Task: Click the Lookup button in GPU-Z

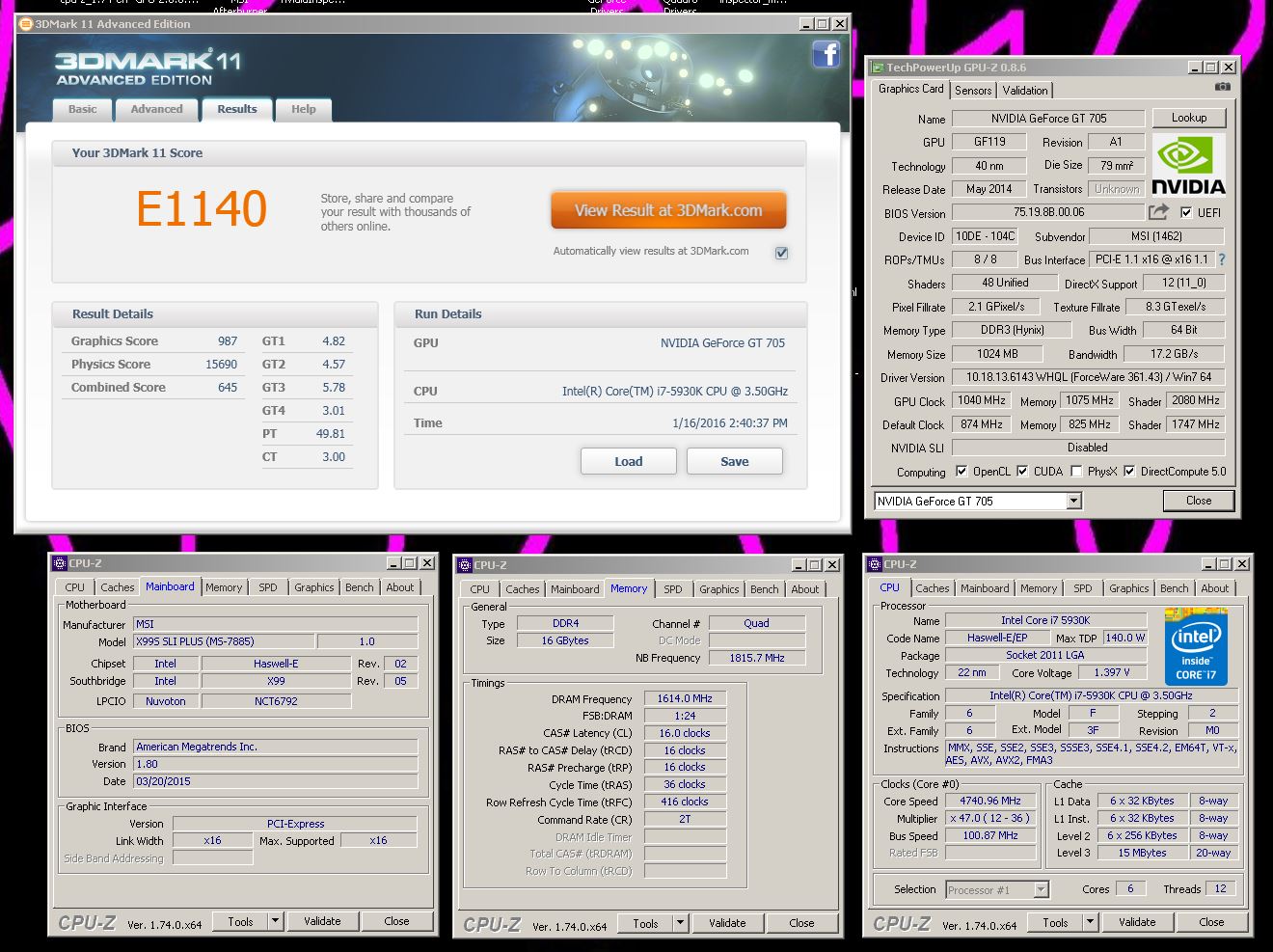Action: click(x=1189, y=118)
